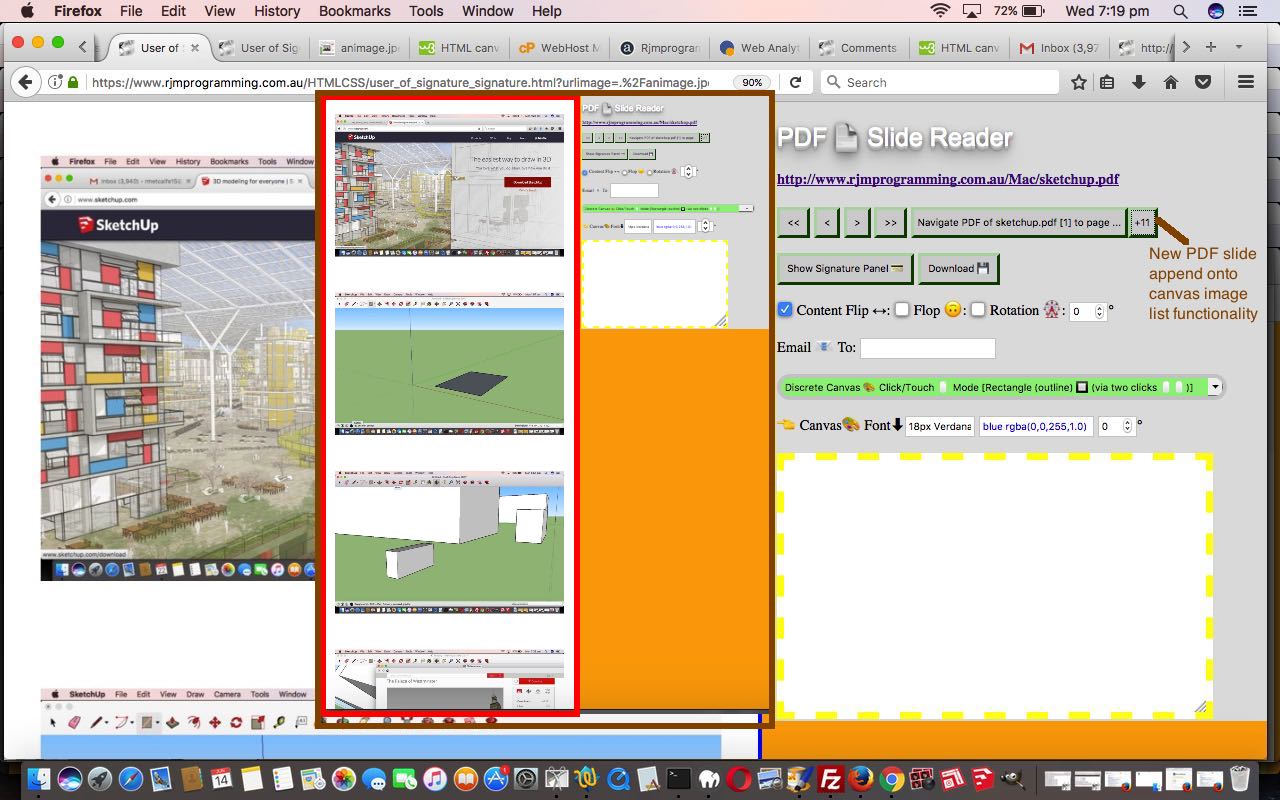Click the blue rgba color field
Image resolution: width=1280 pixels, height=800 pixels.
1035,426
